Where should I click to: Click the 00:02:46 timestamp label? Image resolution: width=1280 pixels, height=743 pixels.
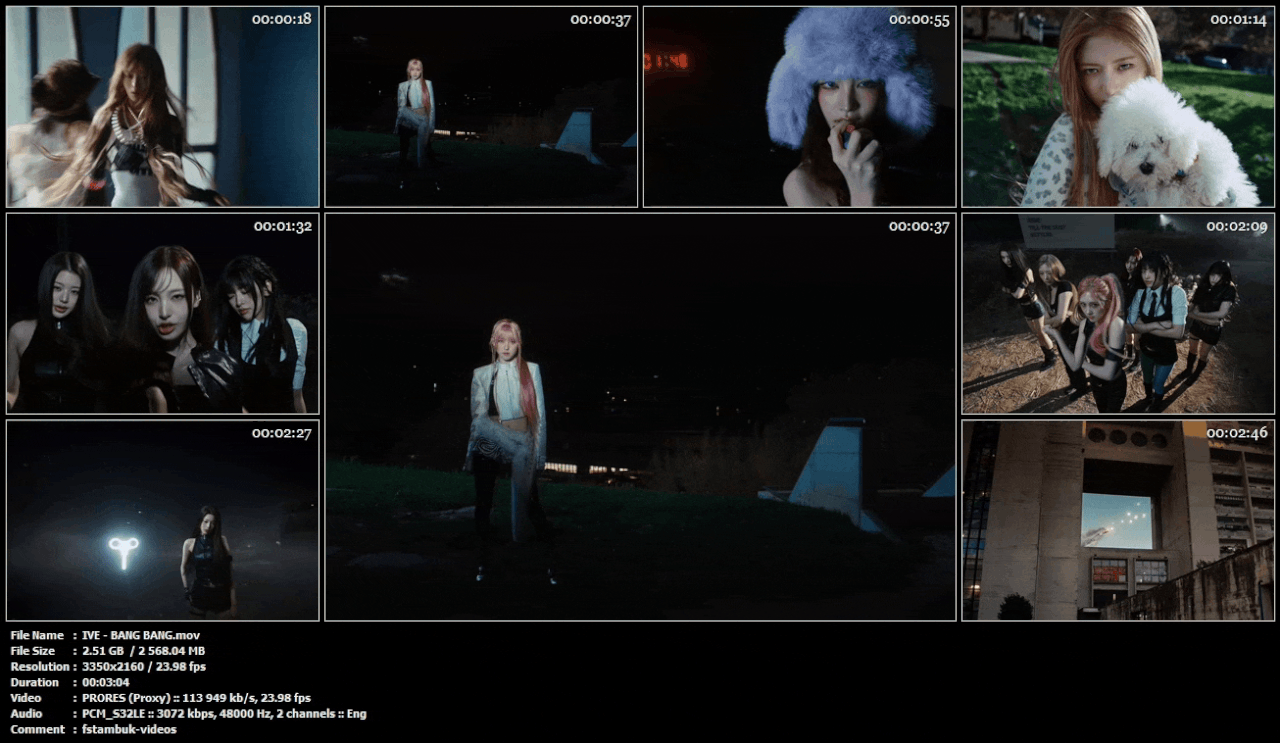tap(1238, 434)
